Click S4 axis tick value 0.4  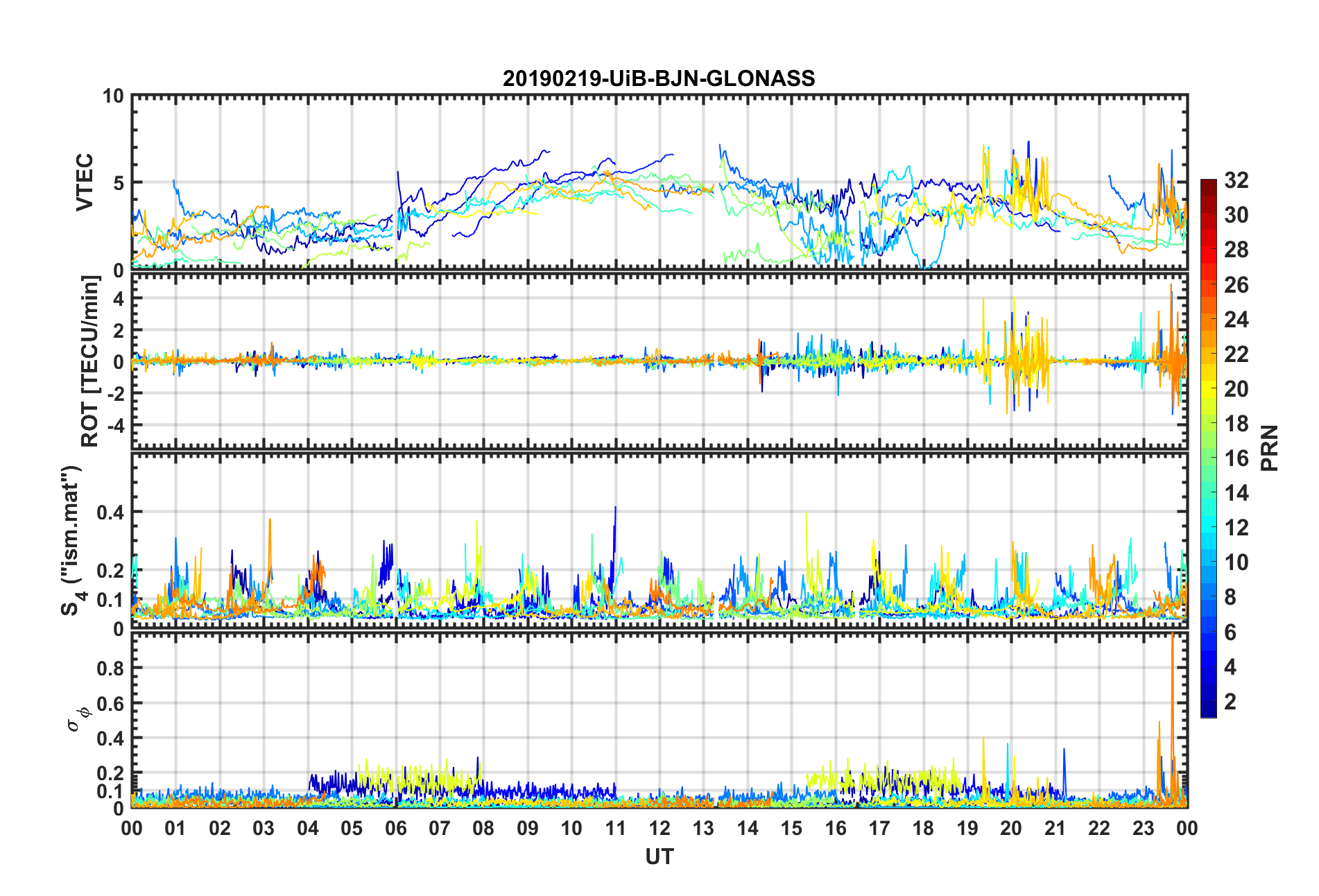click(110, 512)
